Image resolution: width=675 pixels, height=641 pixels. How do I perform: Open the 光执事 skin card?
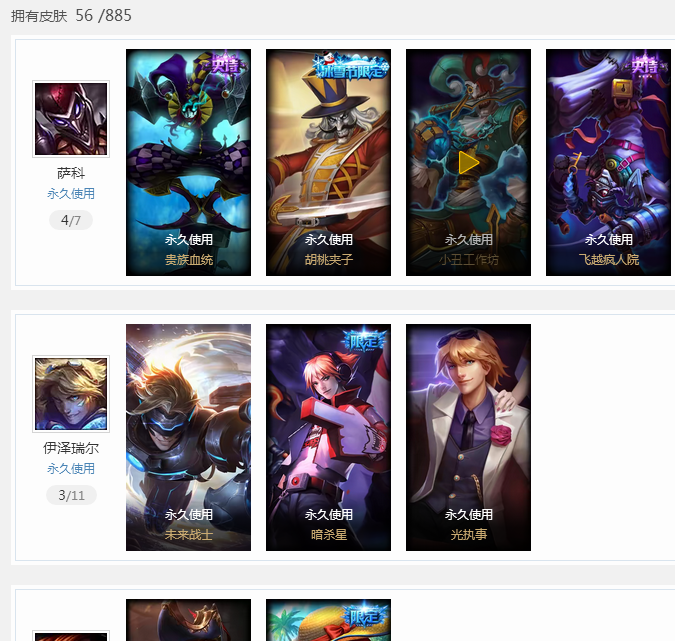468,437
